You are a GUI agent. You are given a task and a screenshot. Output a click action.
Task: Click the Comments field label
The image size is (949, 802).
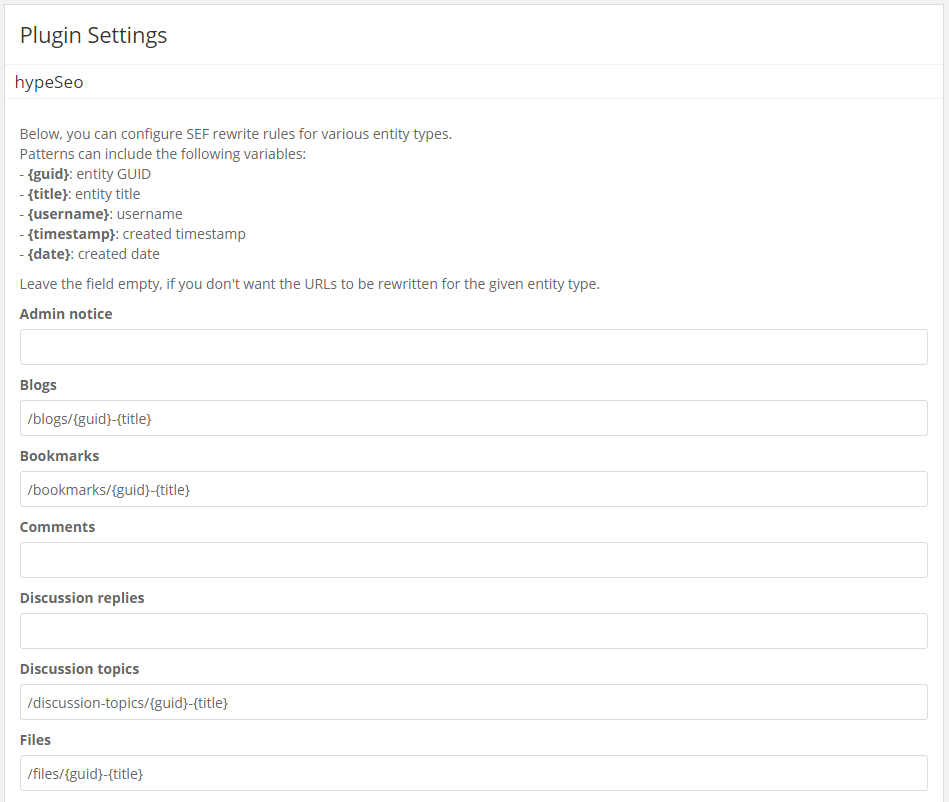pos(57,527)
